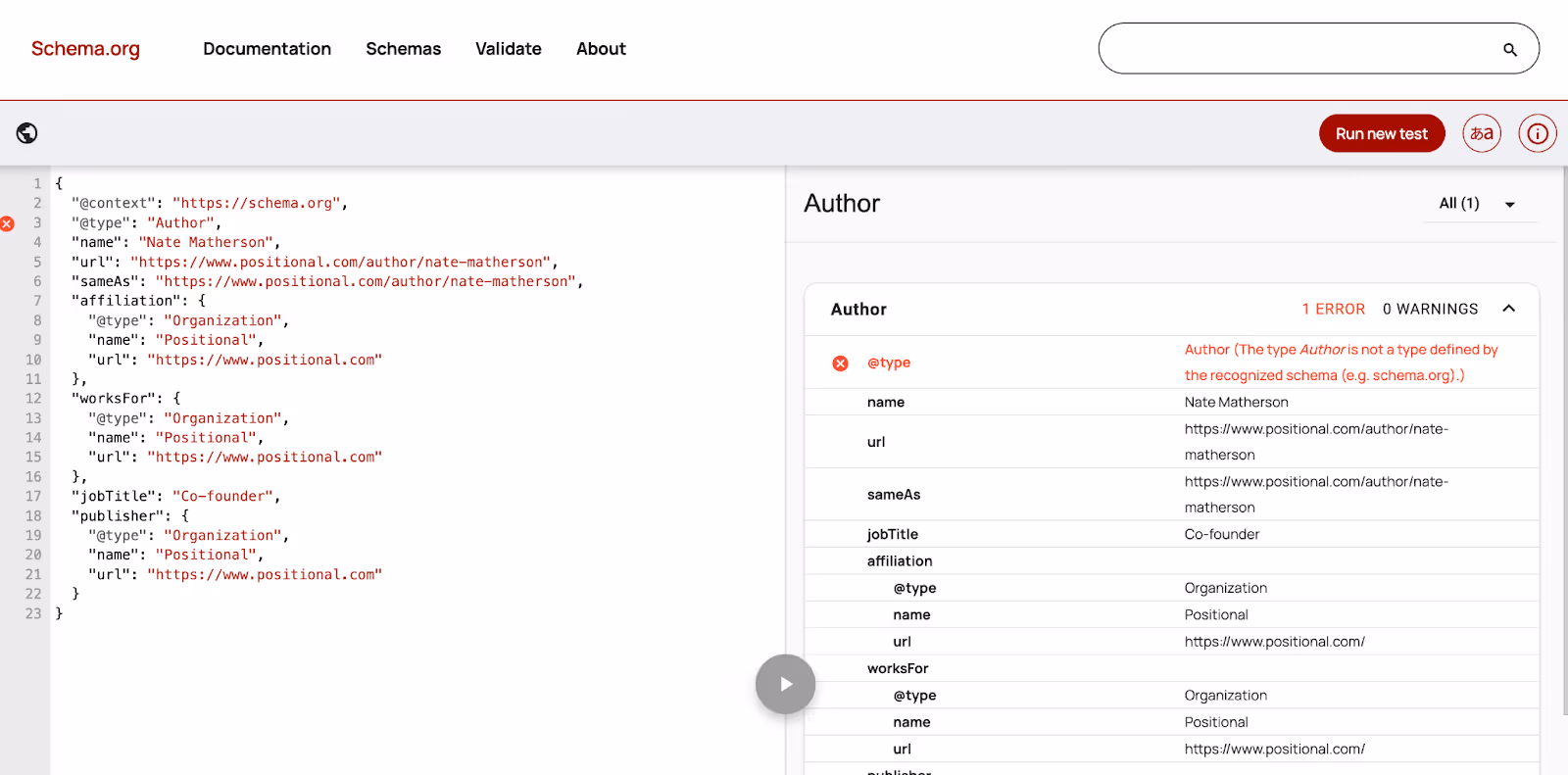This screenshot has width=1568, height=775.
Task: Click the Run new test button
Action: coord(1382,133)
